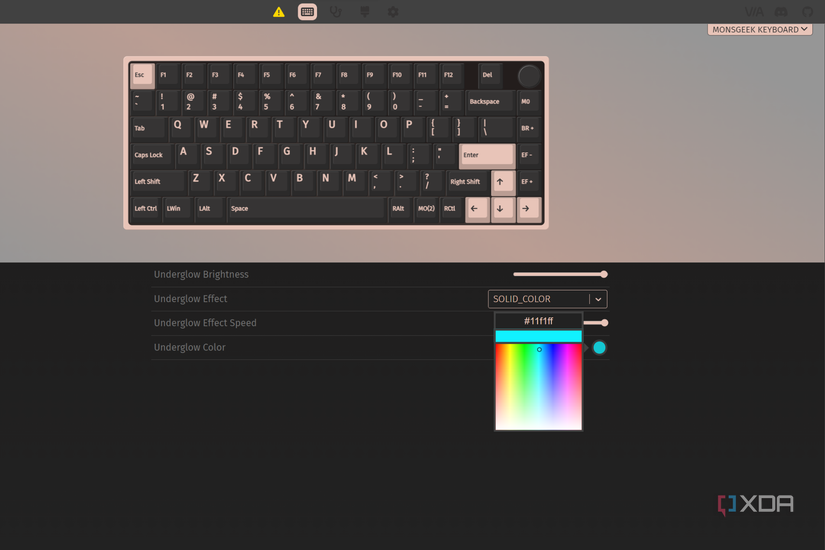Select the Left Shift key
Viewport: 825px width, 550px height.
(x=158, y=183)
